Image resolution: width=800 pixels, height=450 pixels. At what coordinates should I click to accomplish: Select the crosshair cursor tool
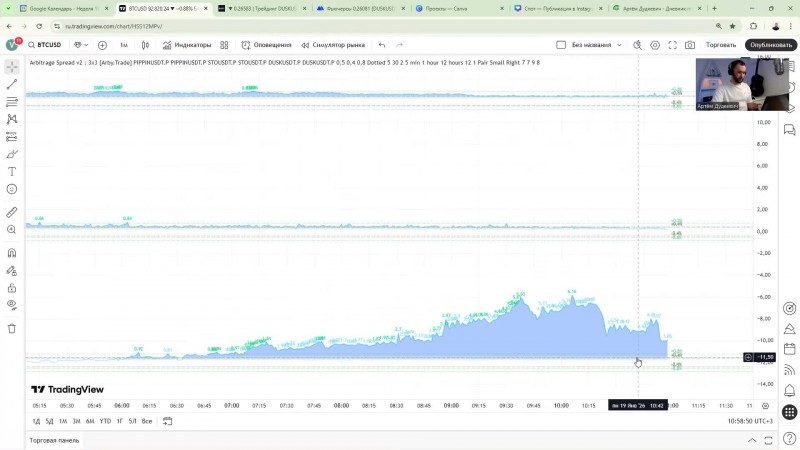[x=12, y=67]
